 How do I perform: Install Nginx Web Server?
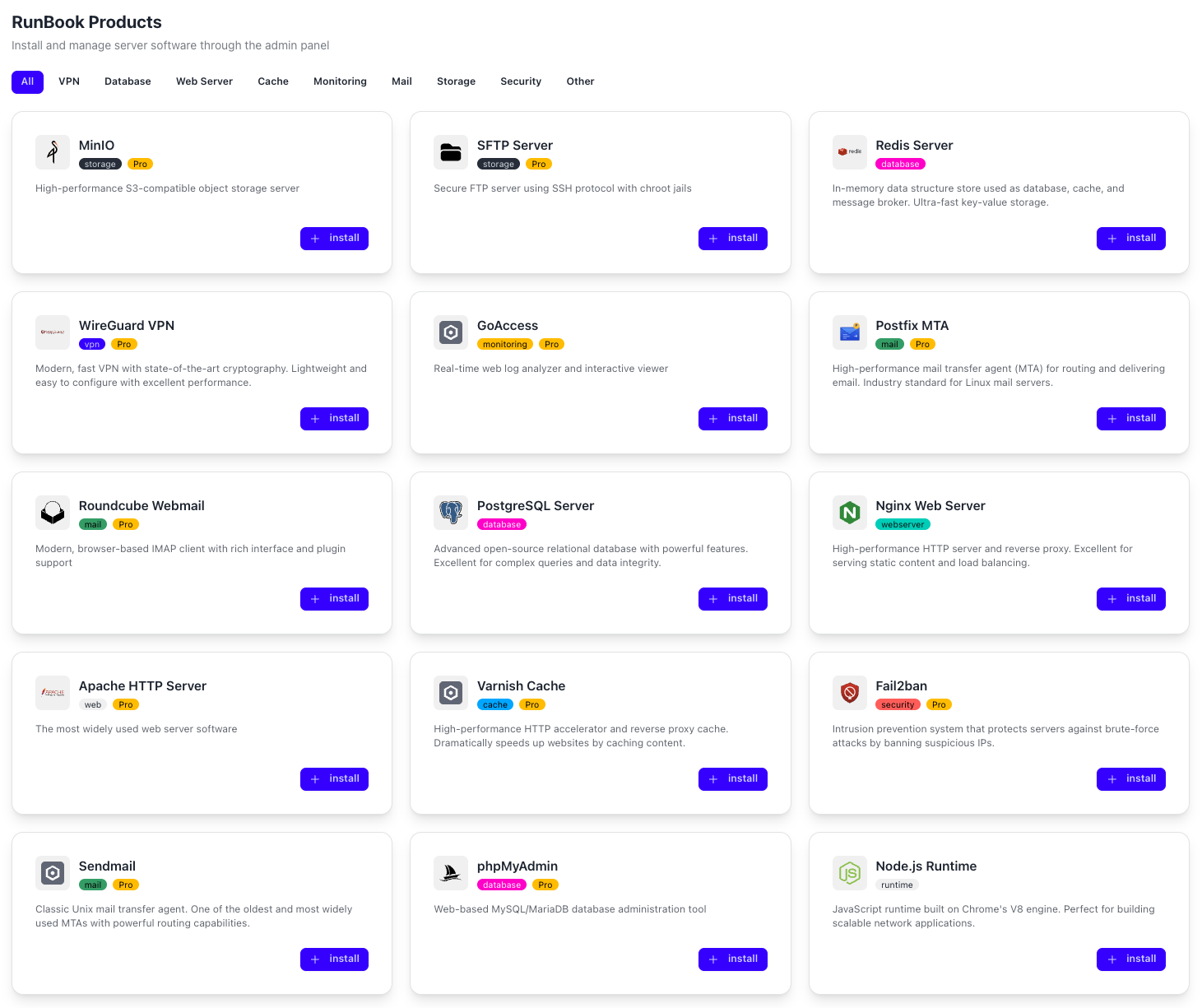pyautogui.click(x=1131, y=599)
